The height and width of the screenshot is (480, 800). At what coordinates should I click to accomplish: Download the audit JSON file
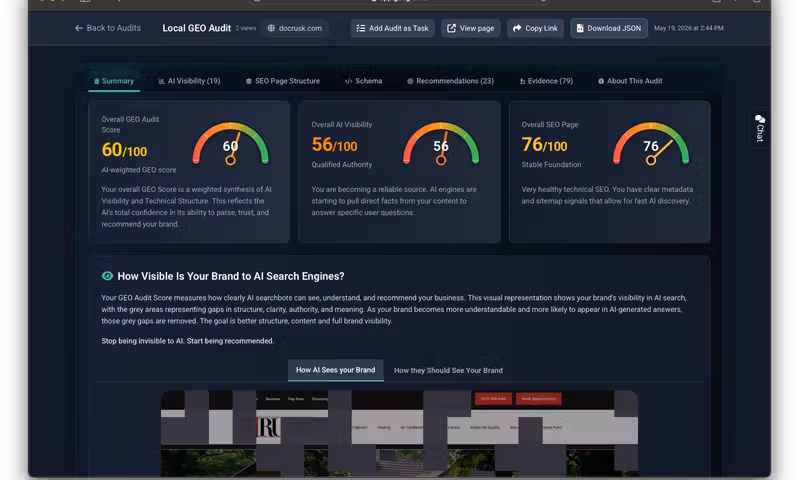pyautogui.click(x=609, y=28)
